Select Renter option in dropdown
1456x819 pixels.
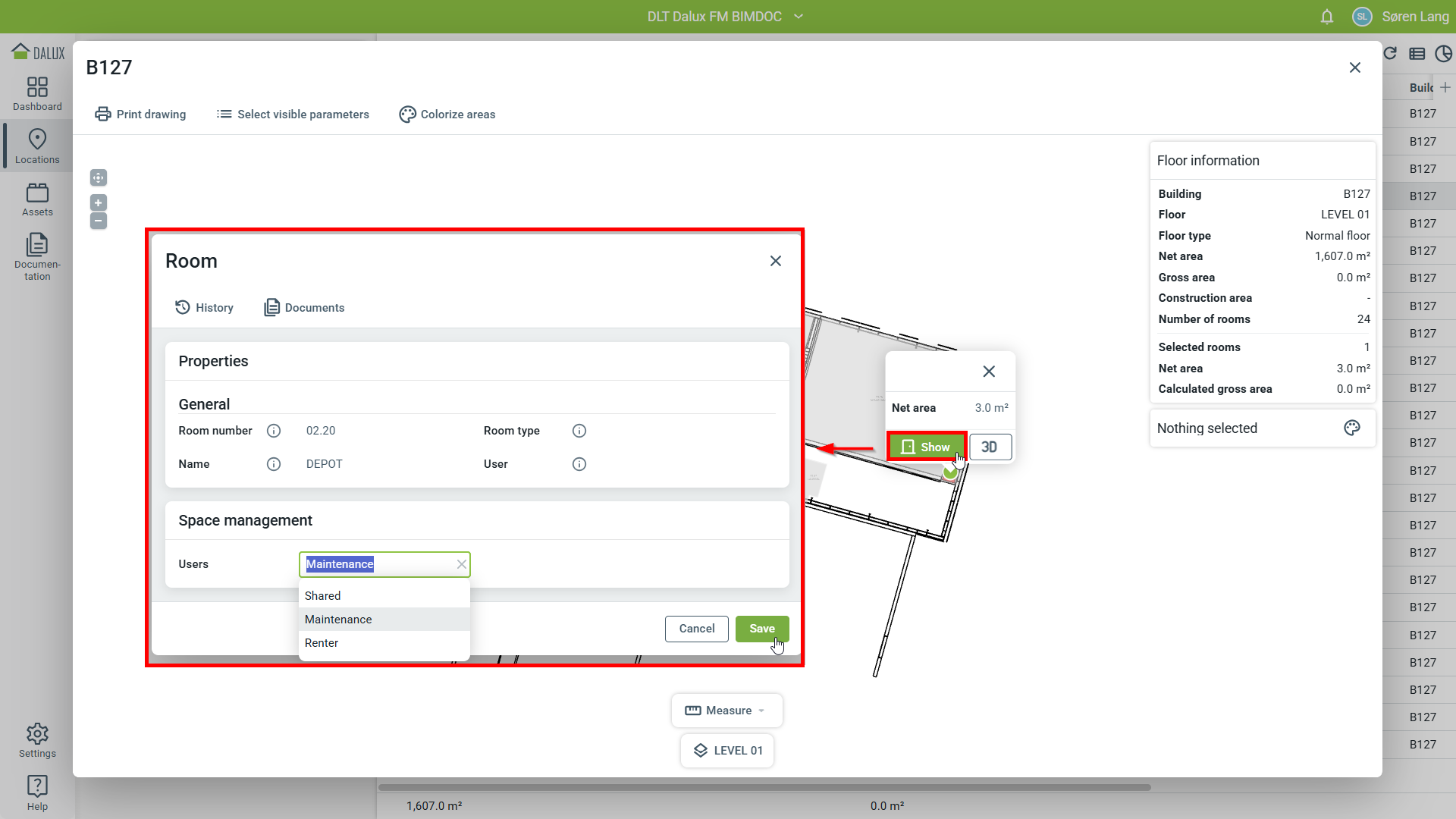pos(322,643)
